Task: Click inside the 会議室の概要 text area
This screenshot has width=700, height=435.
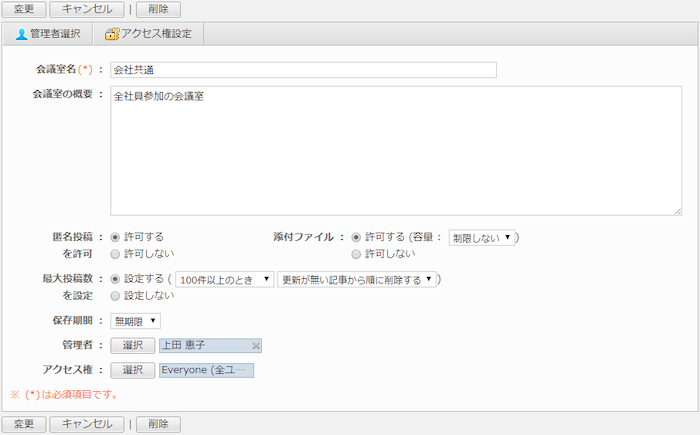Action: pyautogui.click(x=395, y=150)
